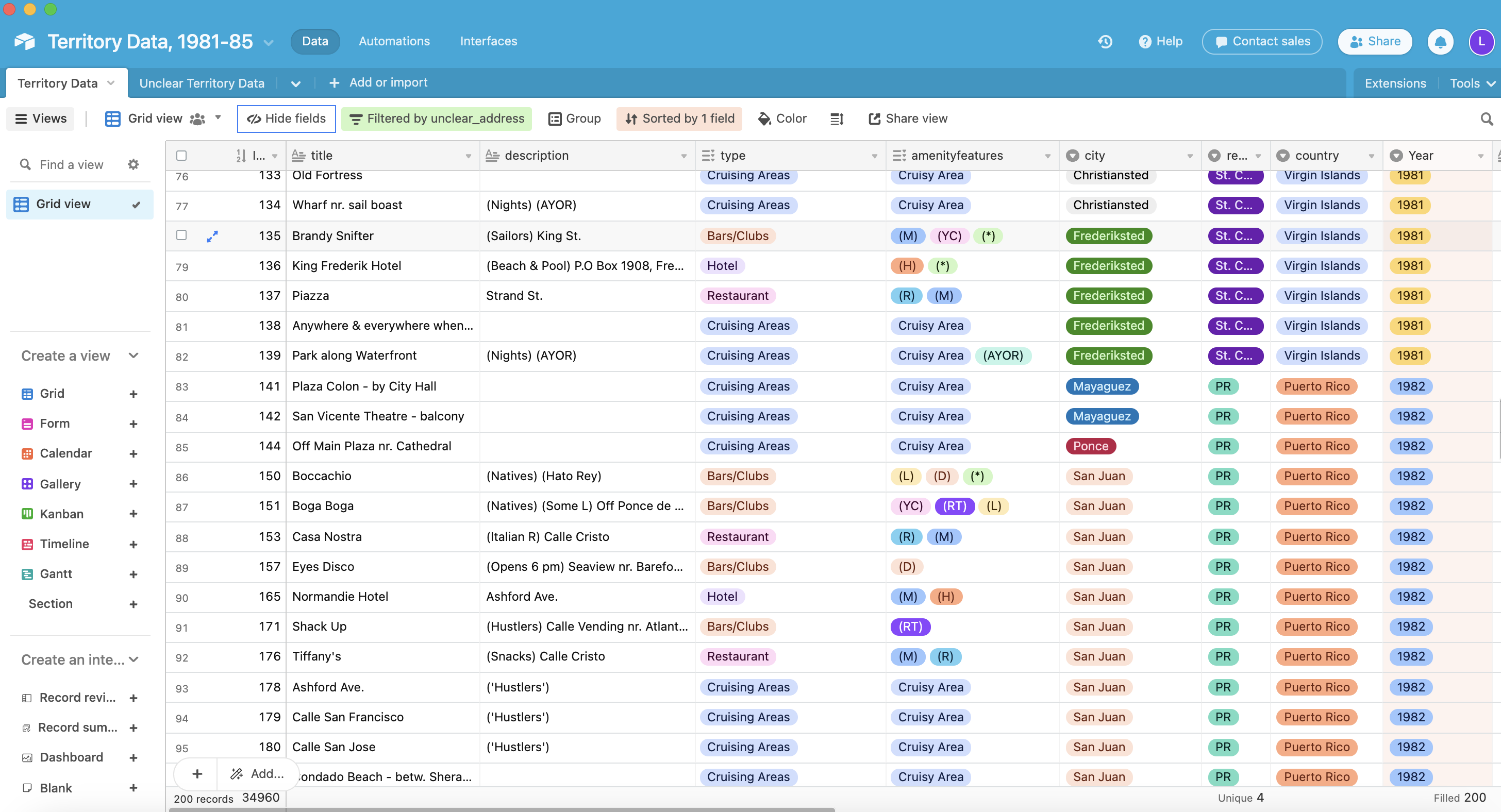Switch to Unclear Territory Data tab
Image resolution: width=1501 pixels, height=812 pixels.
pyautogui.click(x=202, y=83)
